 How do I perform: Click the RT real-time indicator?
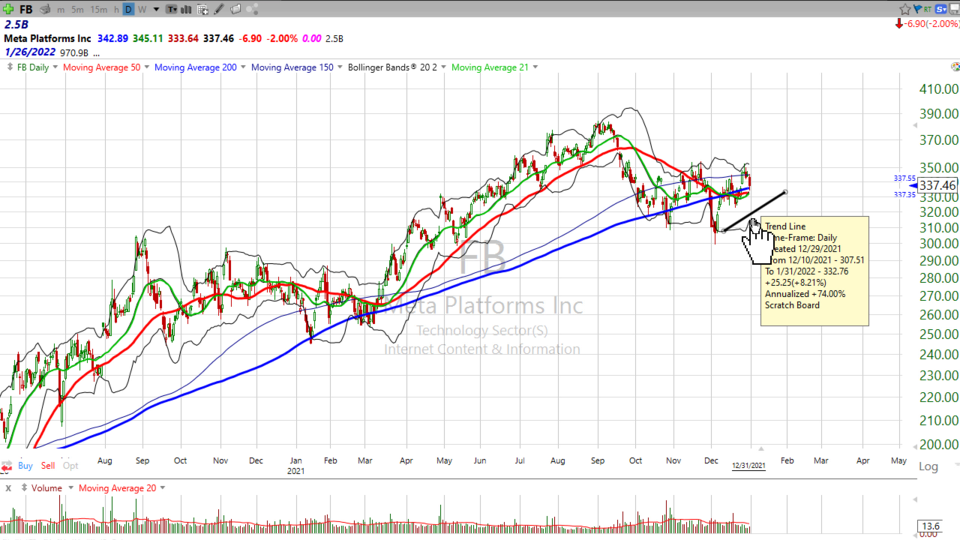pos(928,9)
